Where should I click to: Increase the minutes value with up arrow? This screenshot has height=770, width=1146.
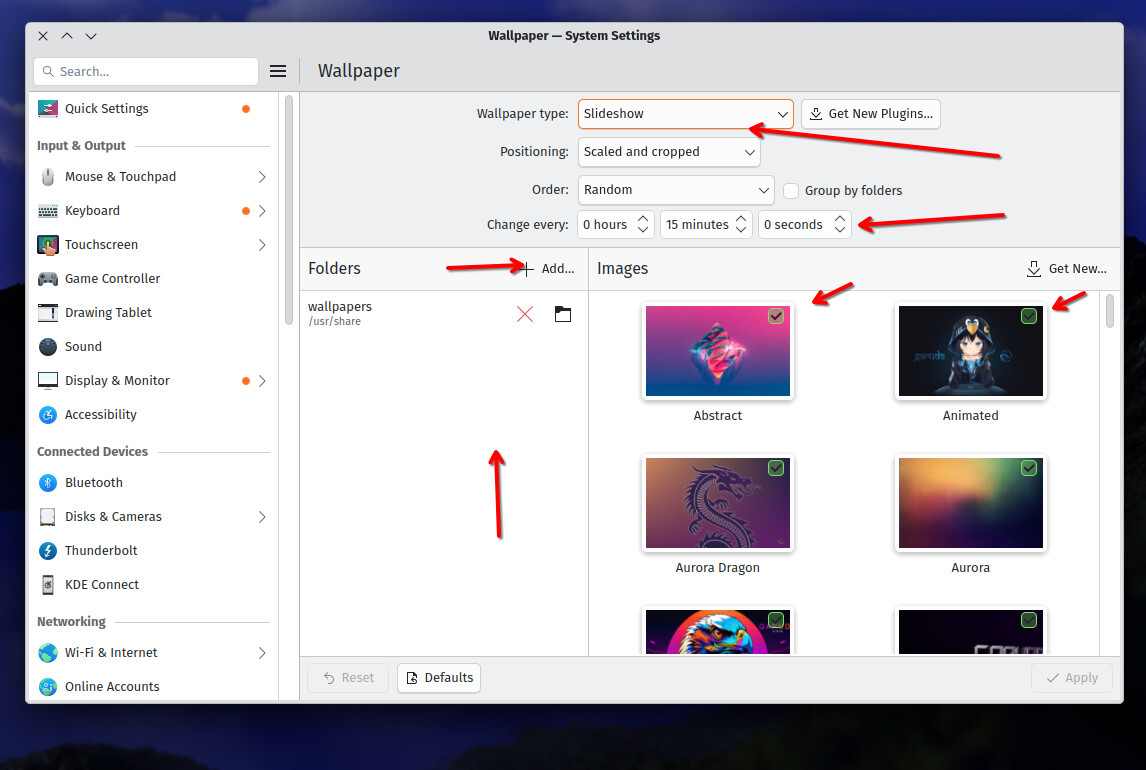pos(741,218)
